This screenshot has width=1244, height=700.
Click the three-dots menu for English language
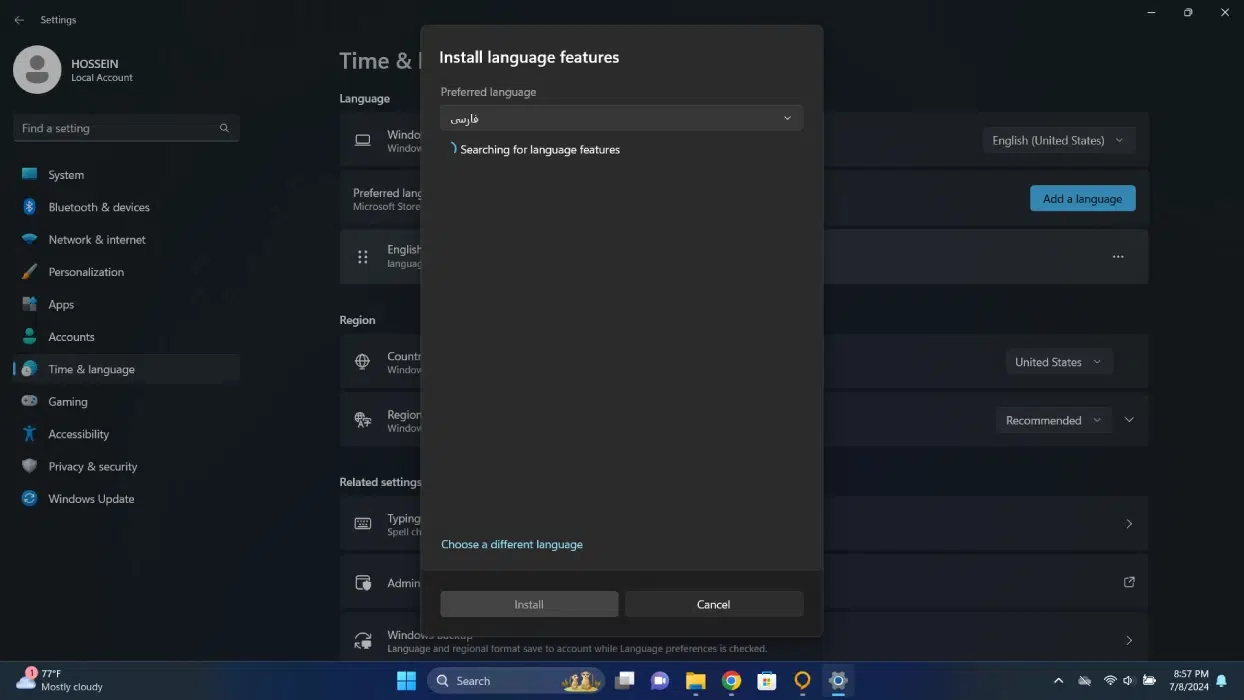(1117, 257)
